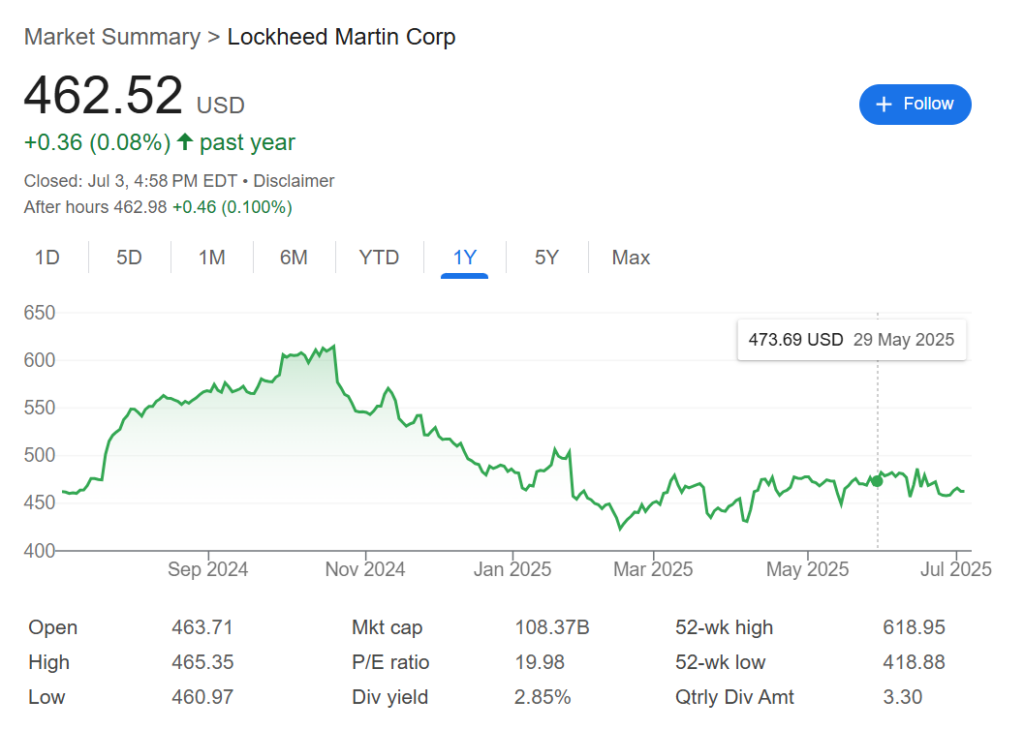Image resolution: width=1024 pixels, height=730 pixels.
Task: Open the YTD chart view
Action: [x=379, y=257]
